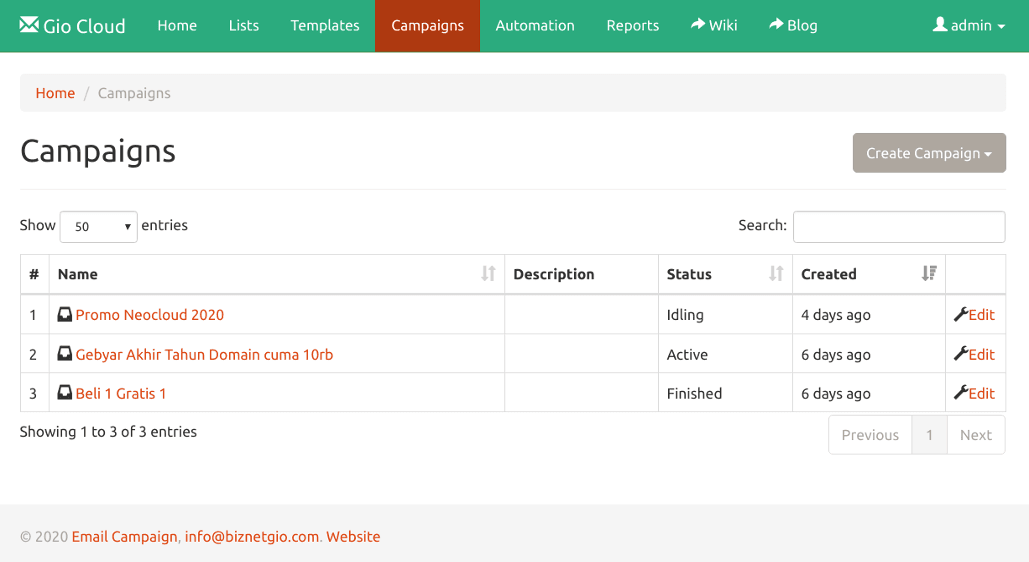Open the Gebyar Akhir Tahun Domain campaign link
1029x562 pixels.
click(x=204, y=354)
